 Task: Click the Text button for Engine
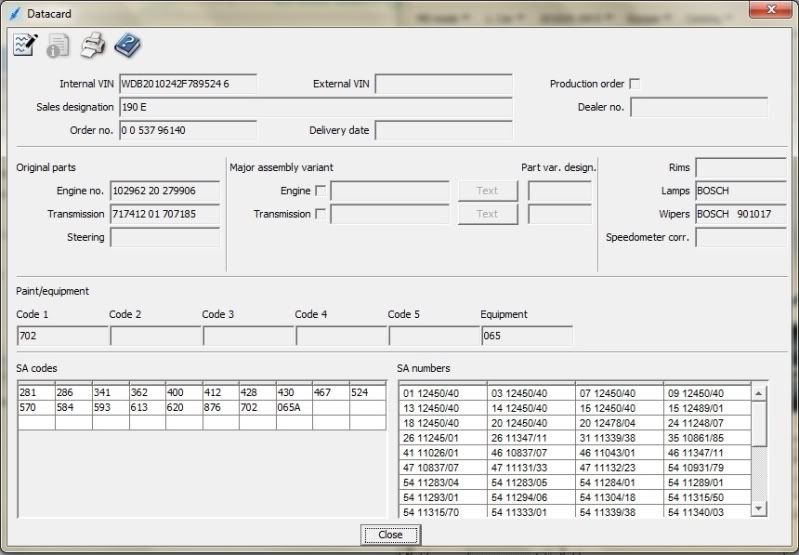tap(488, 191)
